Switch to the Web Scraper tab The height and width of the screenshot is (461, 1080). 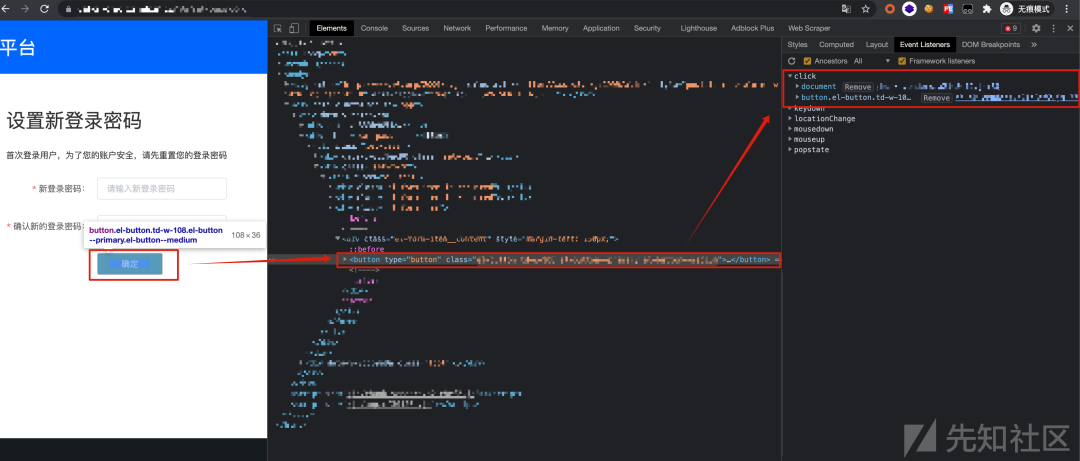pyautogui.click(x=809, y=28)
